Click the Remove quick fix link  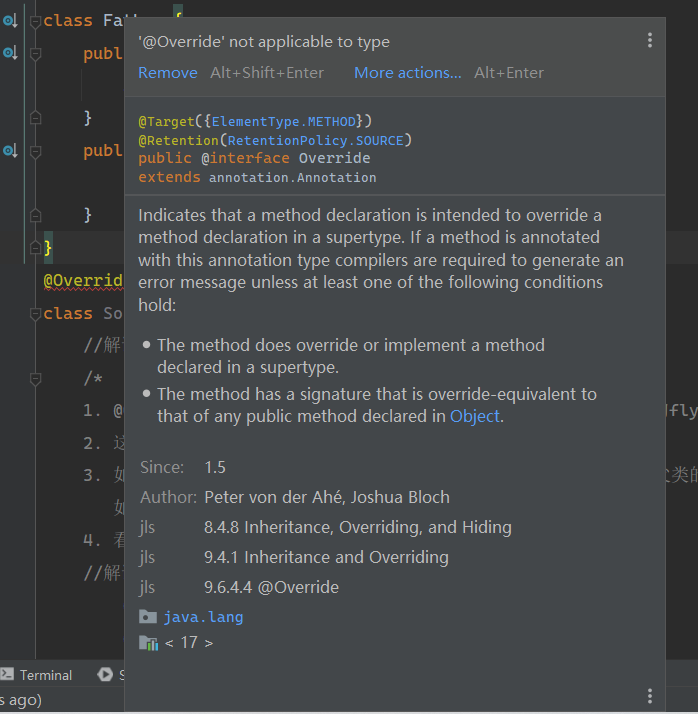[168, 73]
